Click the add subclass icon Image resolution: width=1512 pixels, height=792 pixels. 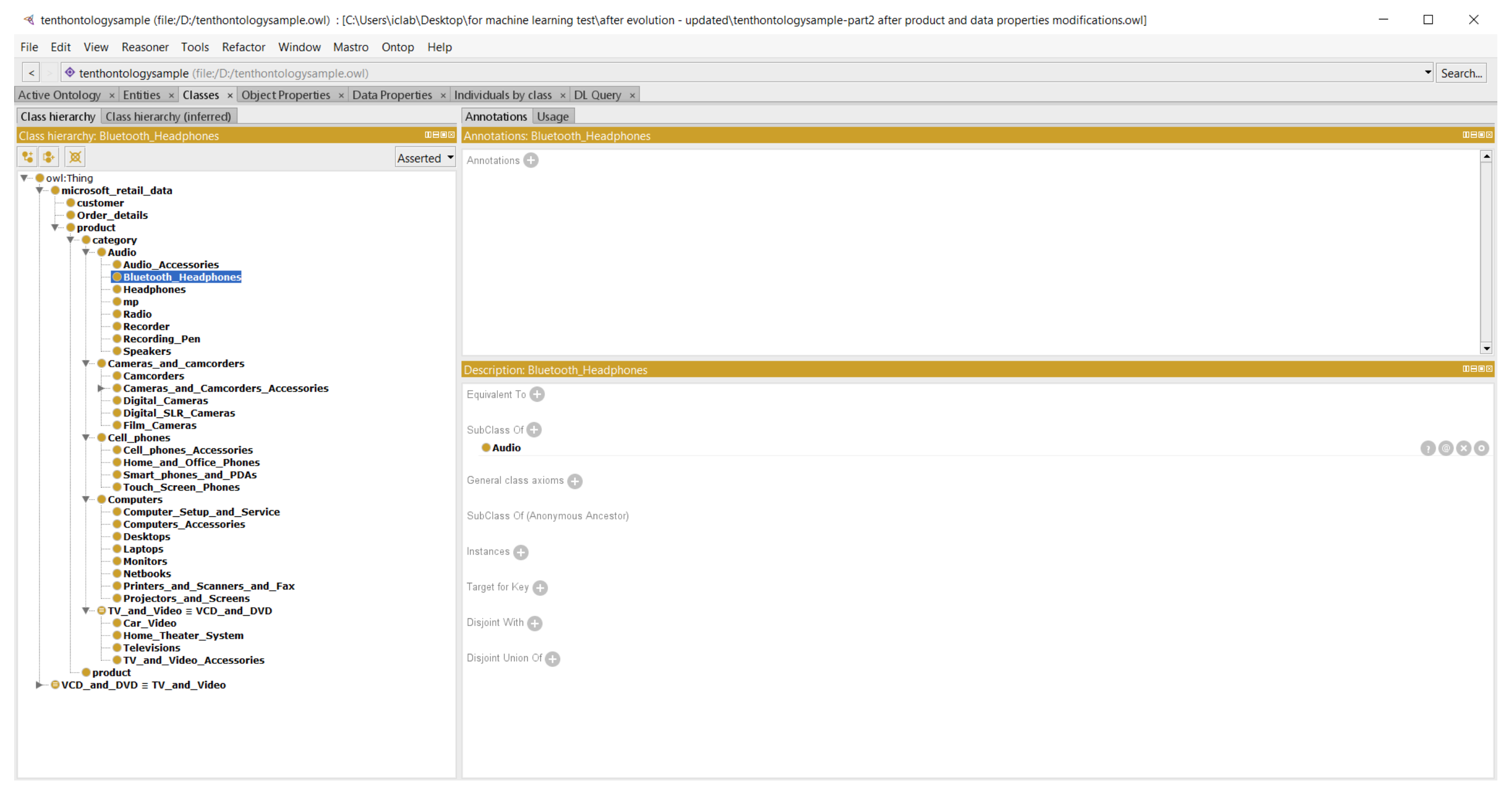tap(28, 157)
